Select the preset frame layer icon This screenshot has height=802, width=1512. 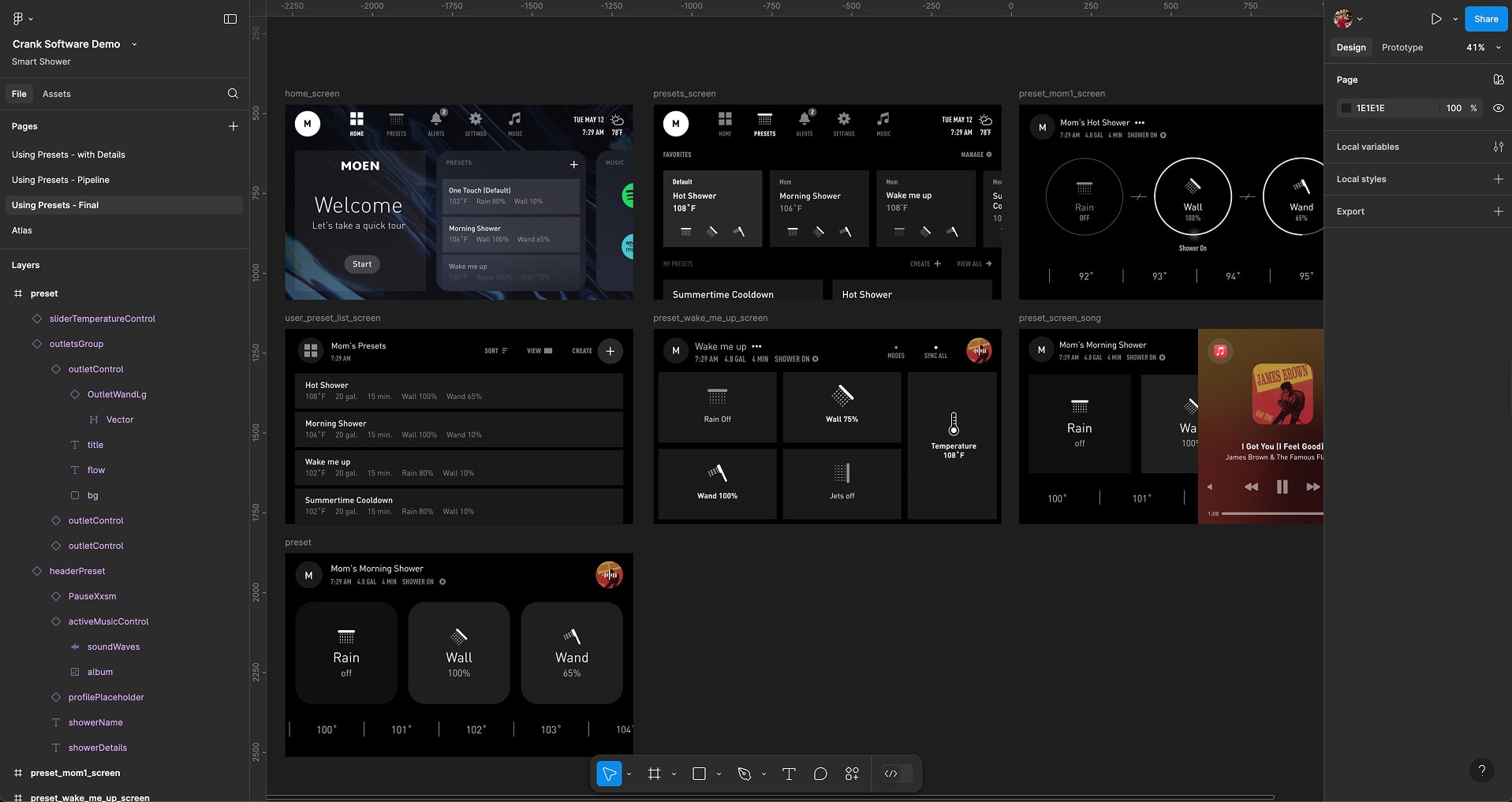[18, 293]
